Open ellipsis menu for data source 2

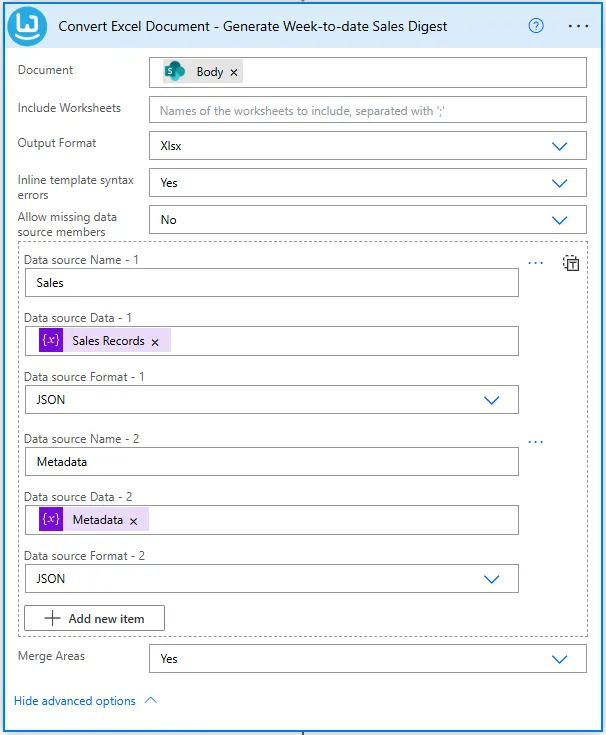535,442
